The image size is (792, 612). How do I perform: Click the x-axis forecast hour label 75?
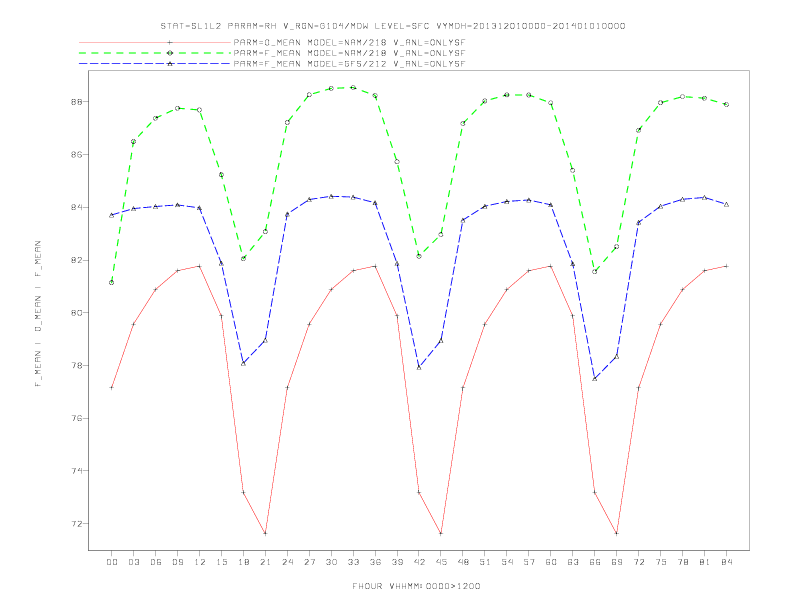click(x=661, y=562)
